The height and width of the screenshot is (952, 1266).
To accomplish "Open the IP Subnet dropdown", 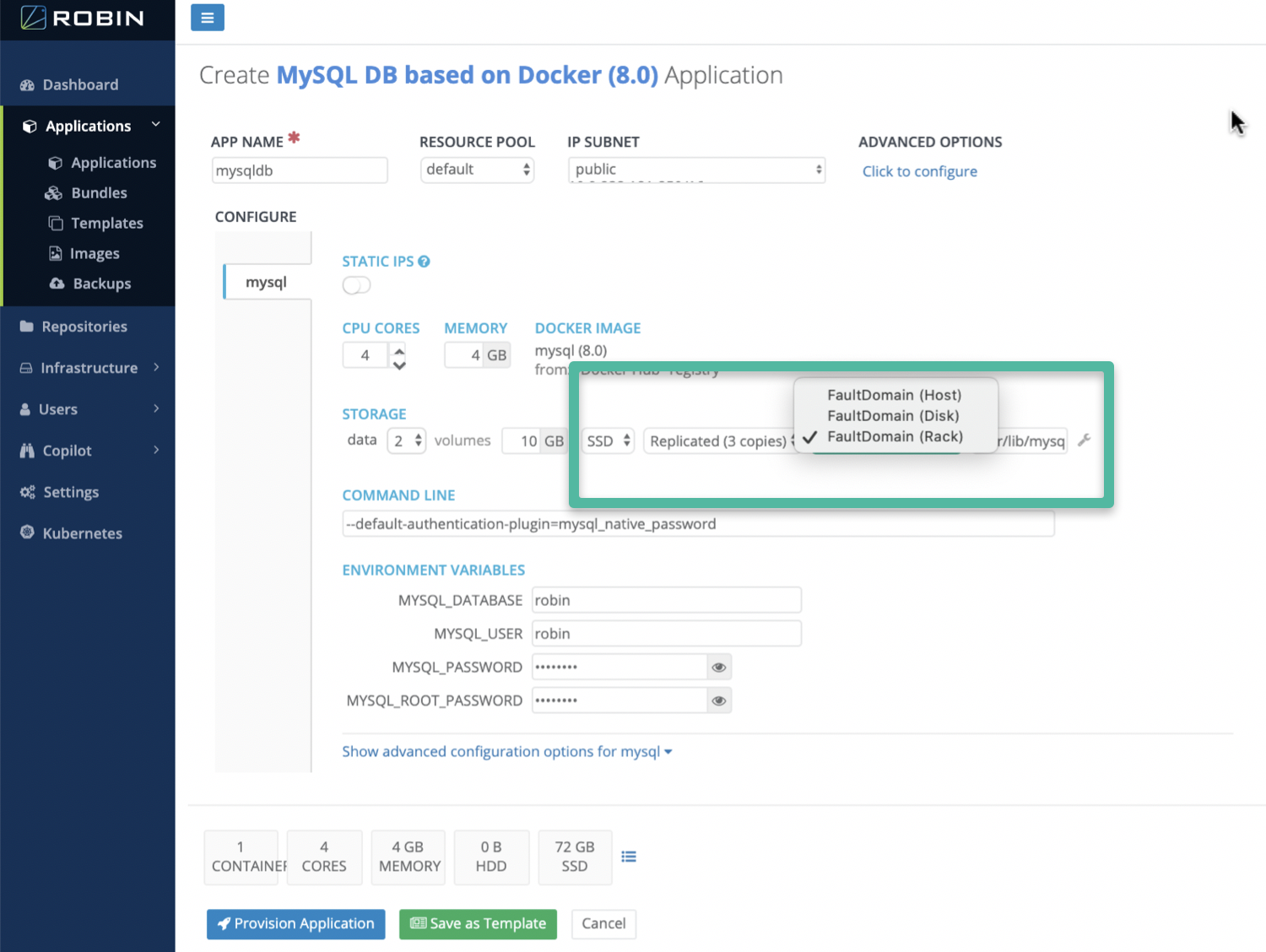I will click(697, 170).
